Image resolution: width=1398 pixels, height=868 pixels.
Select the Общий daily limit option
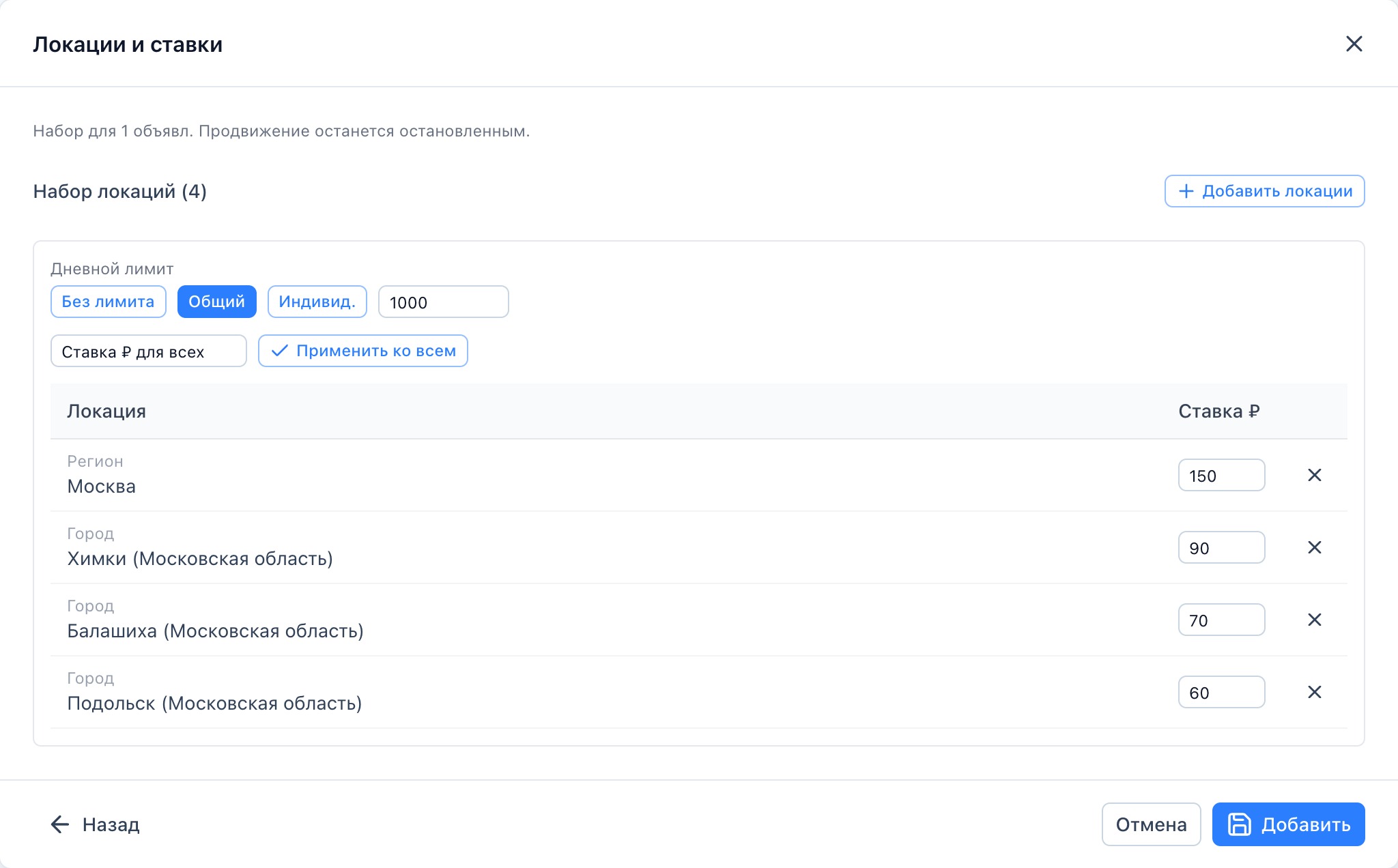[216, 302]
